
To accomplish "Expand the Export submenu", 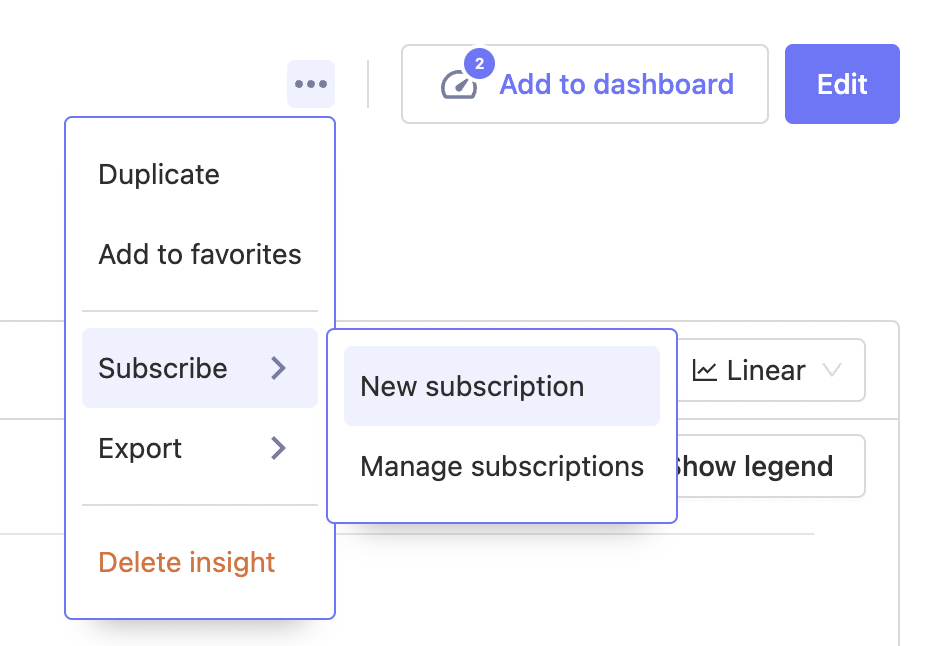I will 140,448.
